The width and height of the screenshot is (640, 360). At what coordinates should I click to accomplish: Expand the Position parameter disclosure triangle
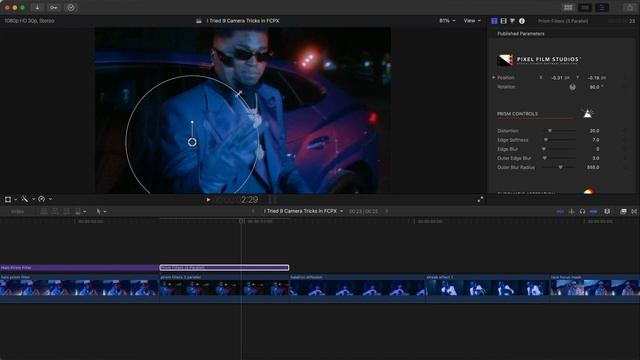point(493,77)
